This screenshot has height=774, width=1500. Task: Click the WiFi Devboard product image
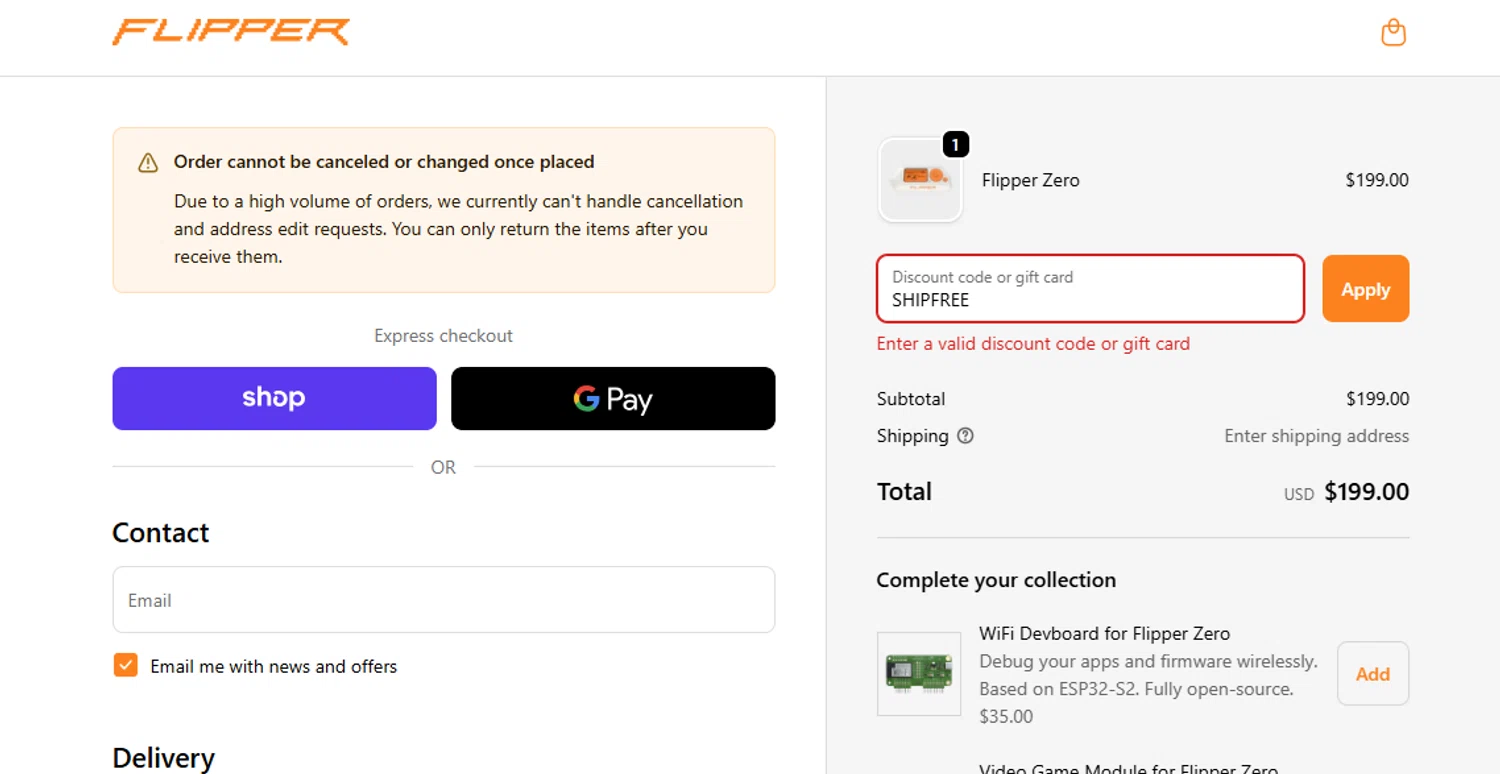click(x=919, y=673)
